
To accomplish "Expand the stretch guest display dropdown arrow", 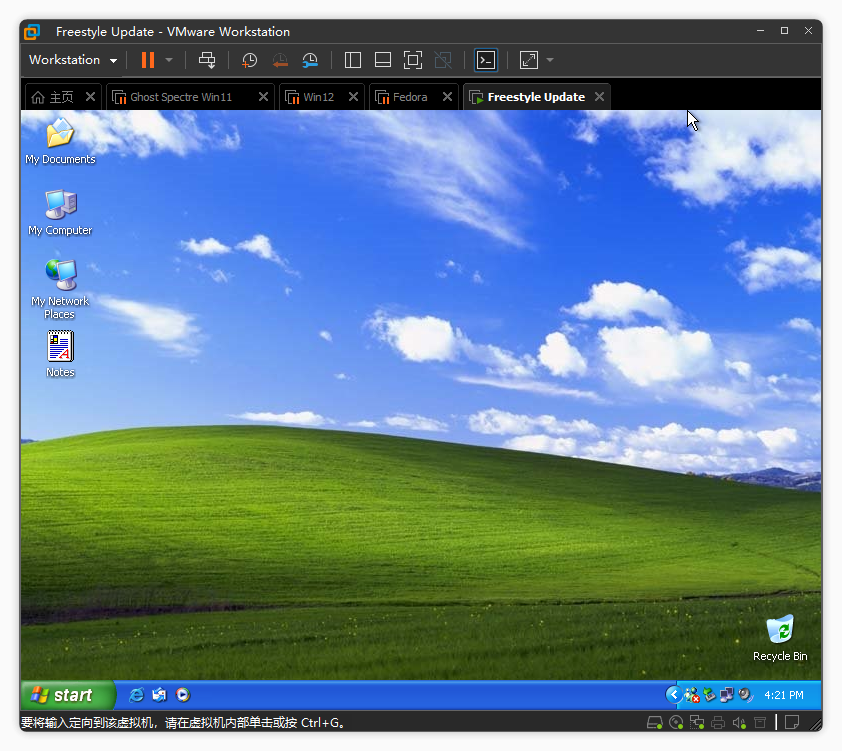I will [x=550, y=60].
